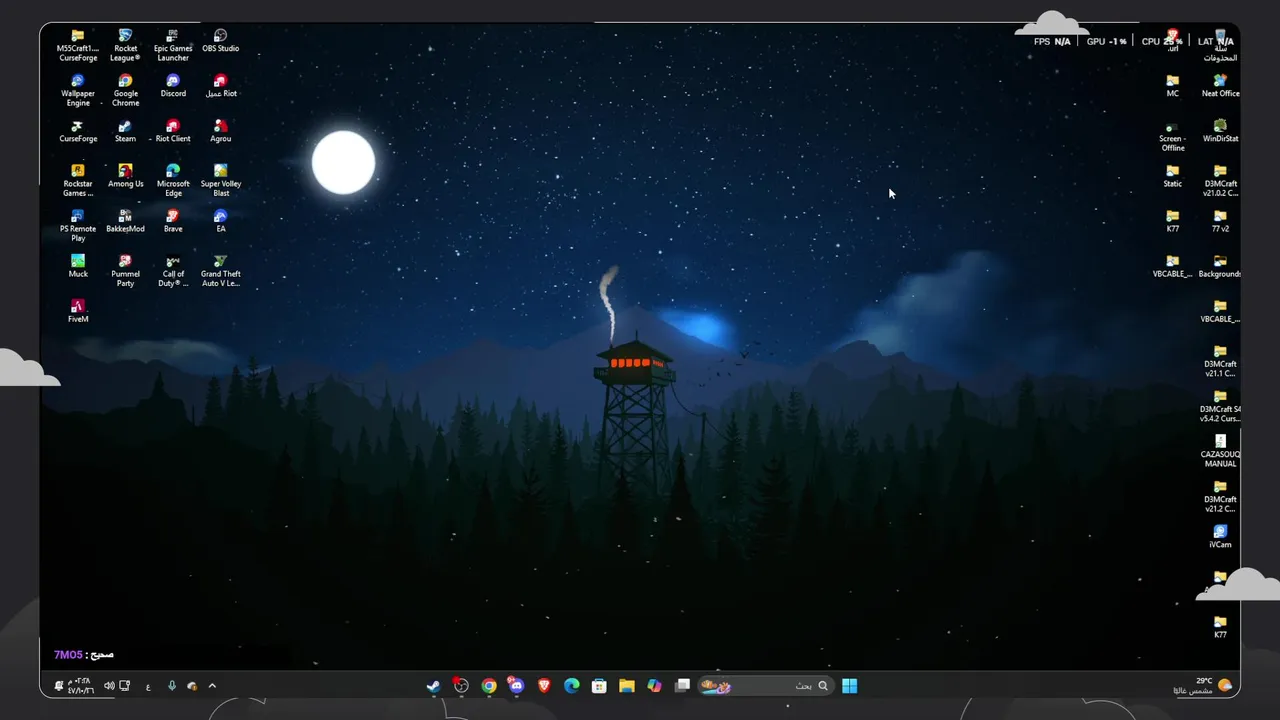Screen dimensions: 1280x720
Task: Launch Rocket League from the desktop
Action: (125, 46)
